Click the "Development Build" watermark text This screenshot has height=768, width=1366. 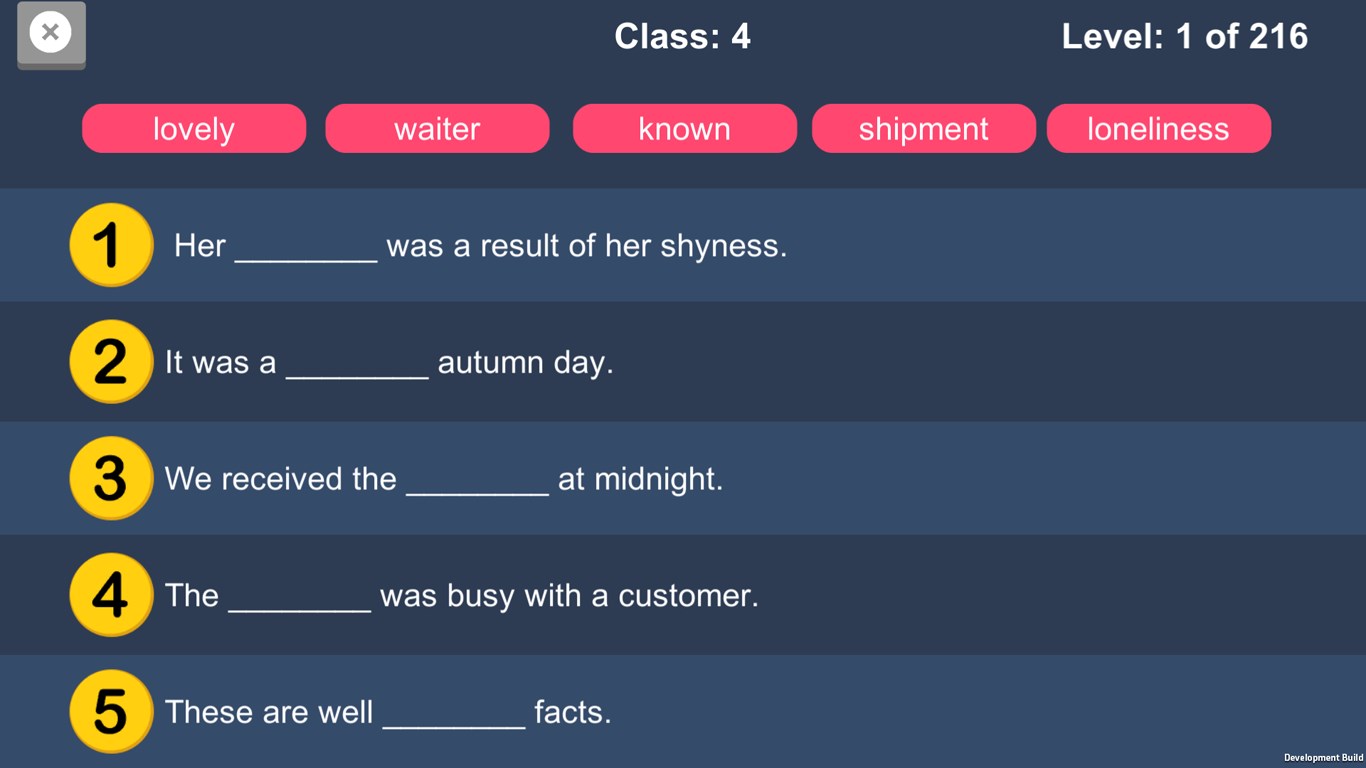coord(1323,758)
